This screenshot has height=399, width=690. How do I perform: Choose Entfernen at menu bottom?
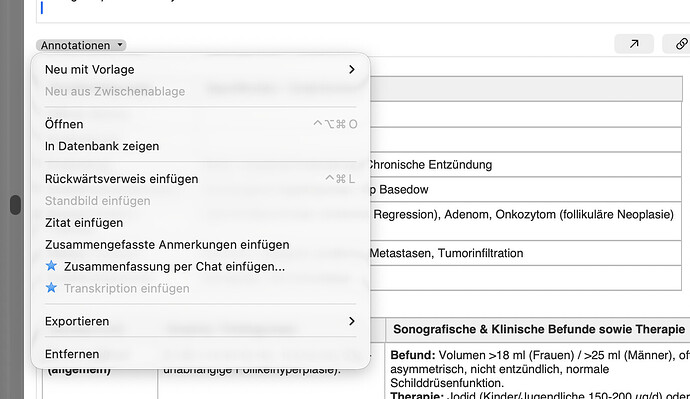pos(200,354)
